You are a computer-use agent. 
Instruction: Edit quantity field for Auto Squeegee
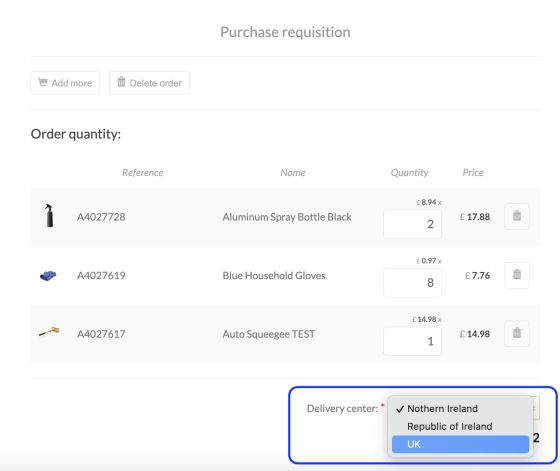[412, 341]
